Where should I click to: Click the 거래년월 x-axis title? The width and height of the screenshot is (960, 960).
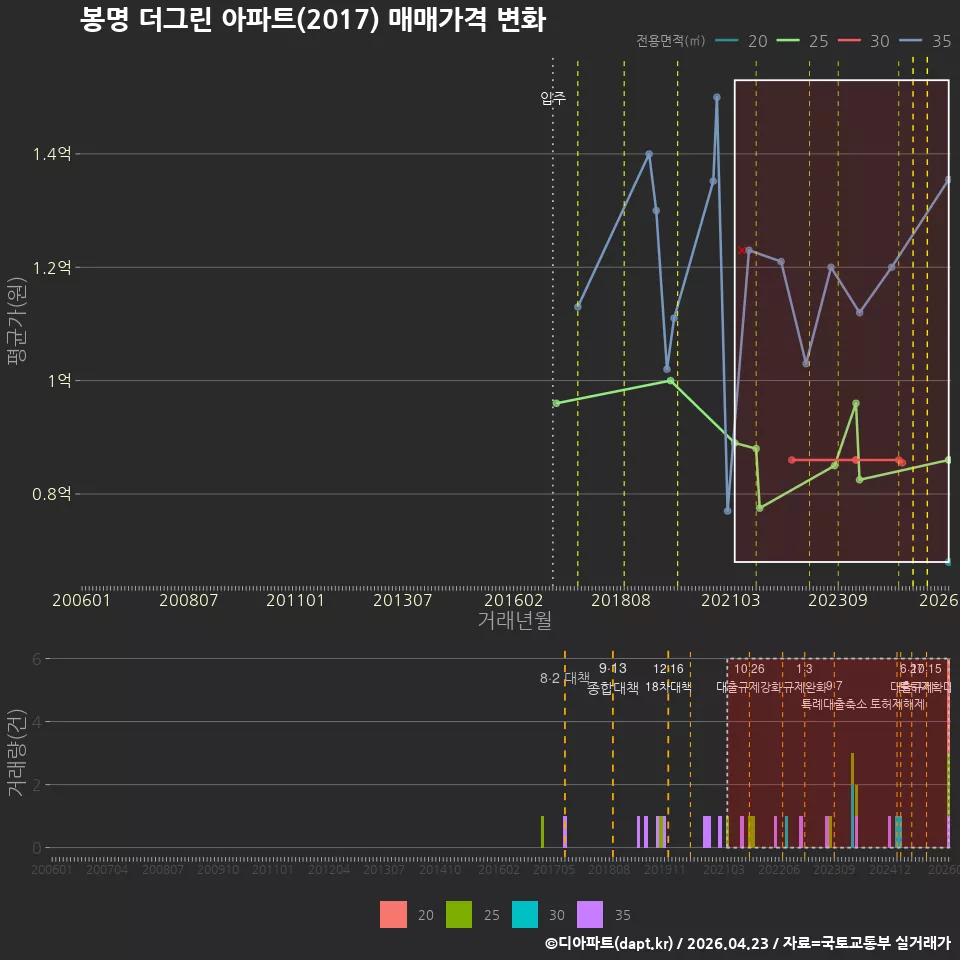515,620
